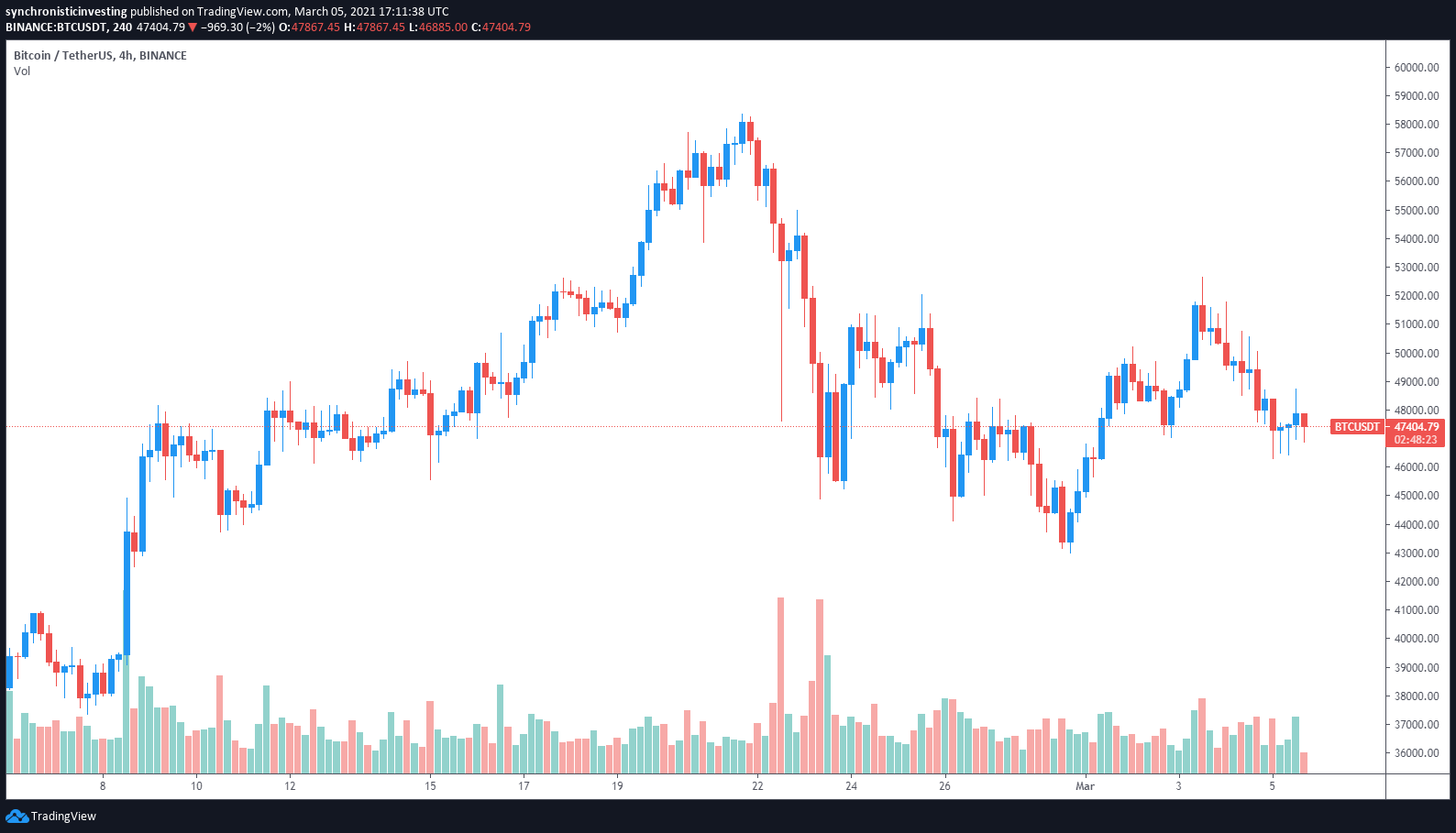The width and height of the screenshot is (1456, 833).
Task: Click the highest candle near 58000
Action: (x=742, y=132)
